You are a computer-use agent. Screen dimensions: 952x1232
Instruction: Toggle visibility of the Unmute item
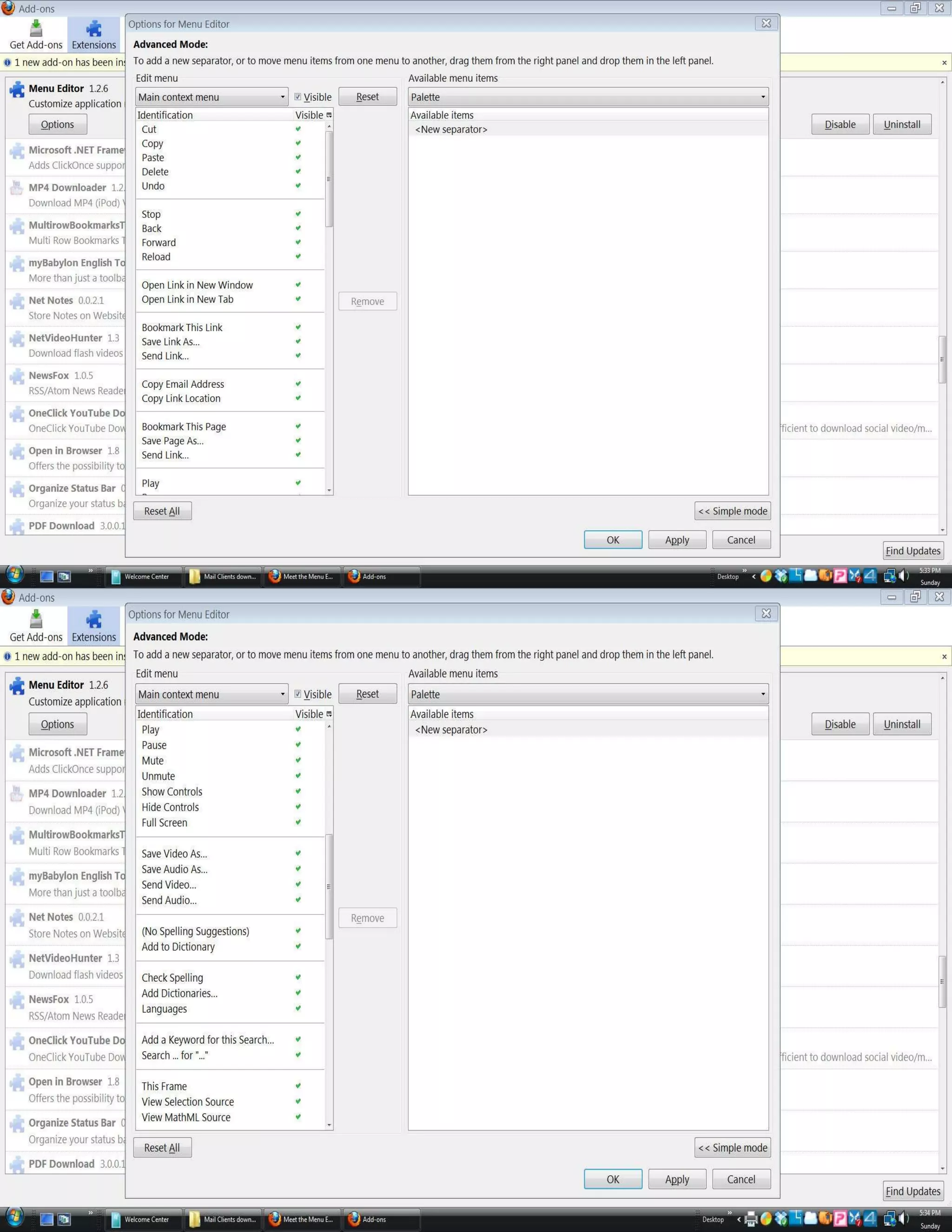click(298, 776)
